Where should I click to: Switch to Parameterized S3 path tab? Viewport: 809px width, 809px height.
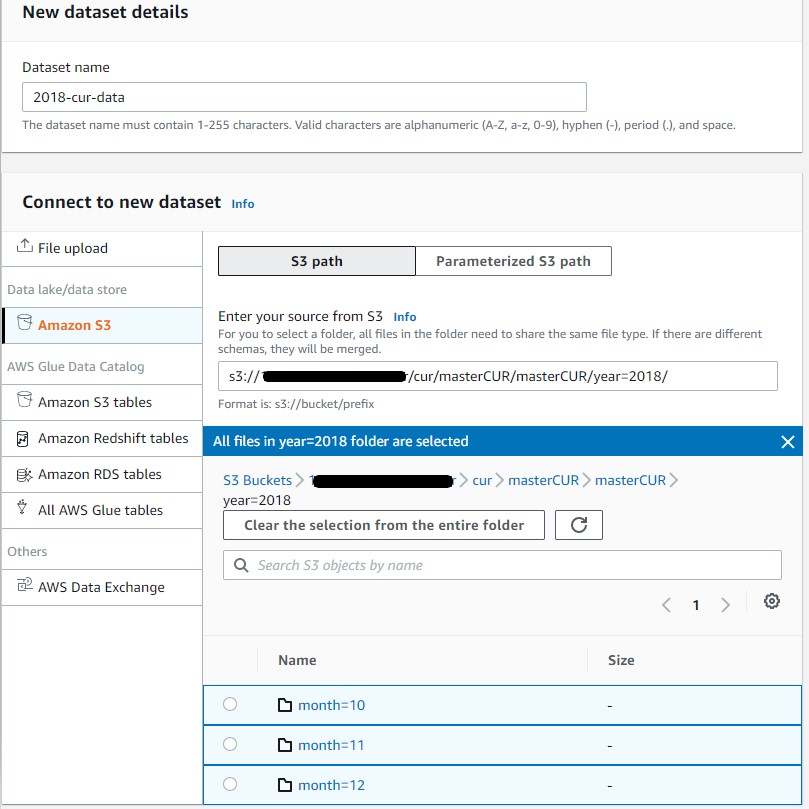pos(513,261)
